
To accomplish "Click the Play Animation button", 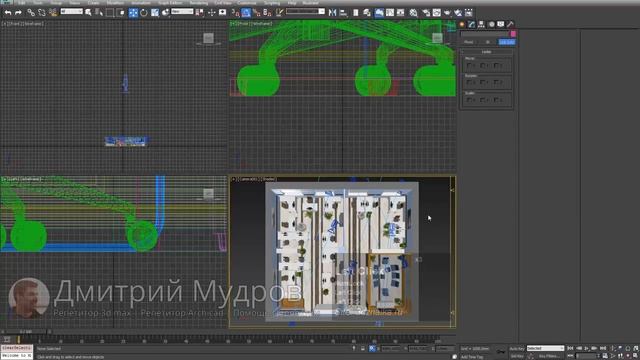I will [586, 348].
